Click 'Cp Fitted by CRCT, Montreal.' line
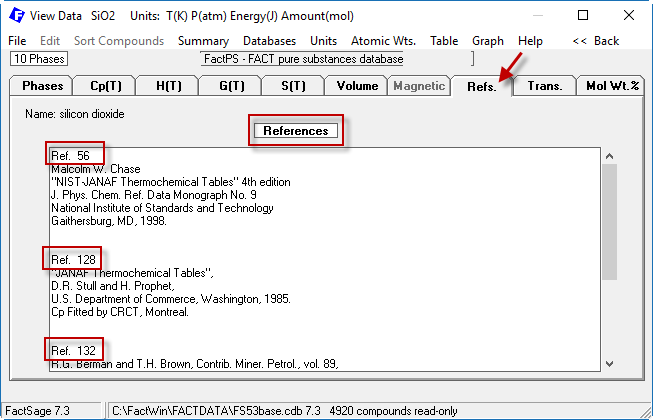This screenshot has width=653, height=420. coord(120,312)
